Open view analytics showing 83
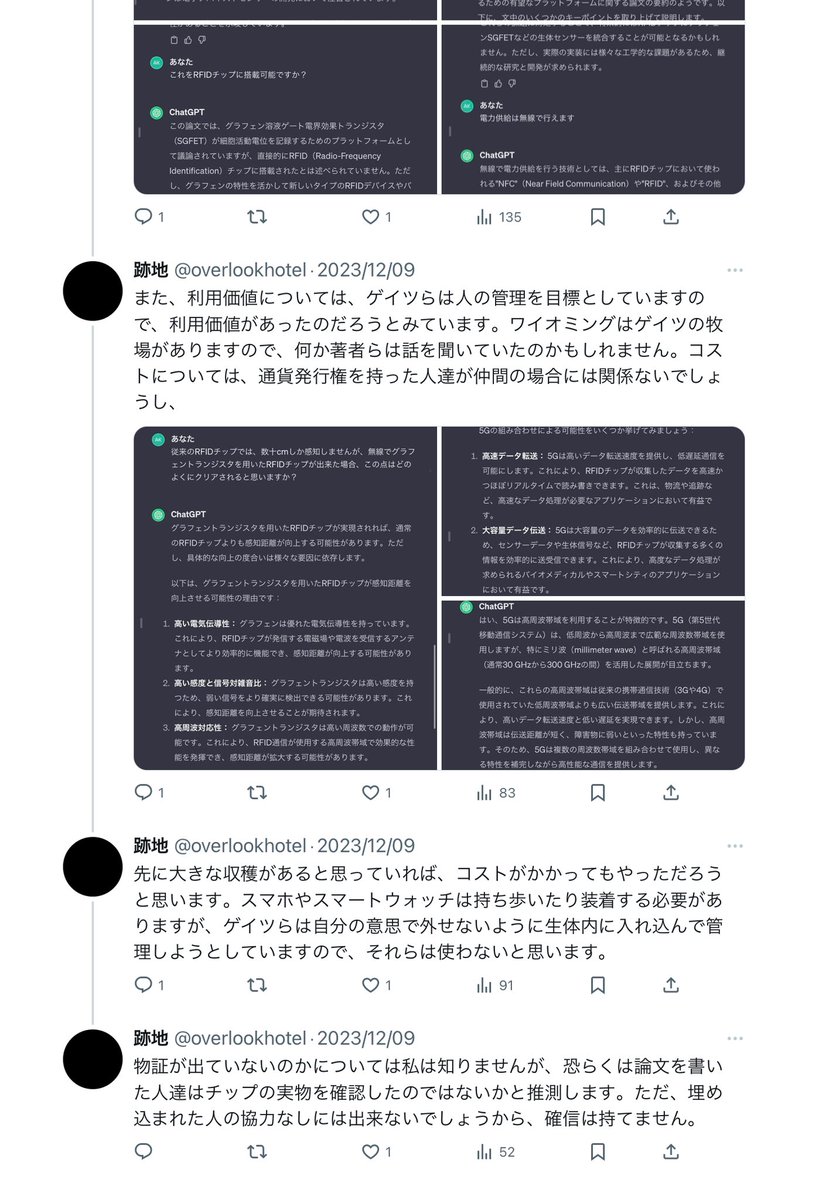 pyautogui.click(x=496, y=792)
